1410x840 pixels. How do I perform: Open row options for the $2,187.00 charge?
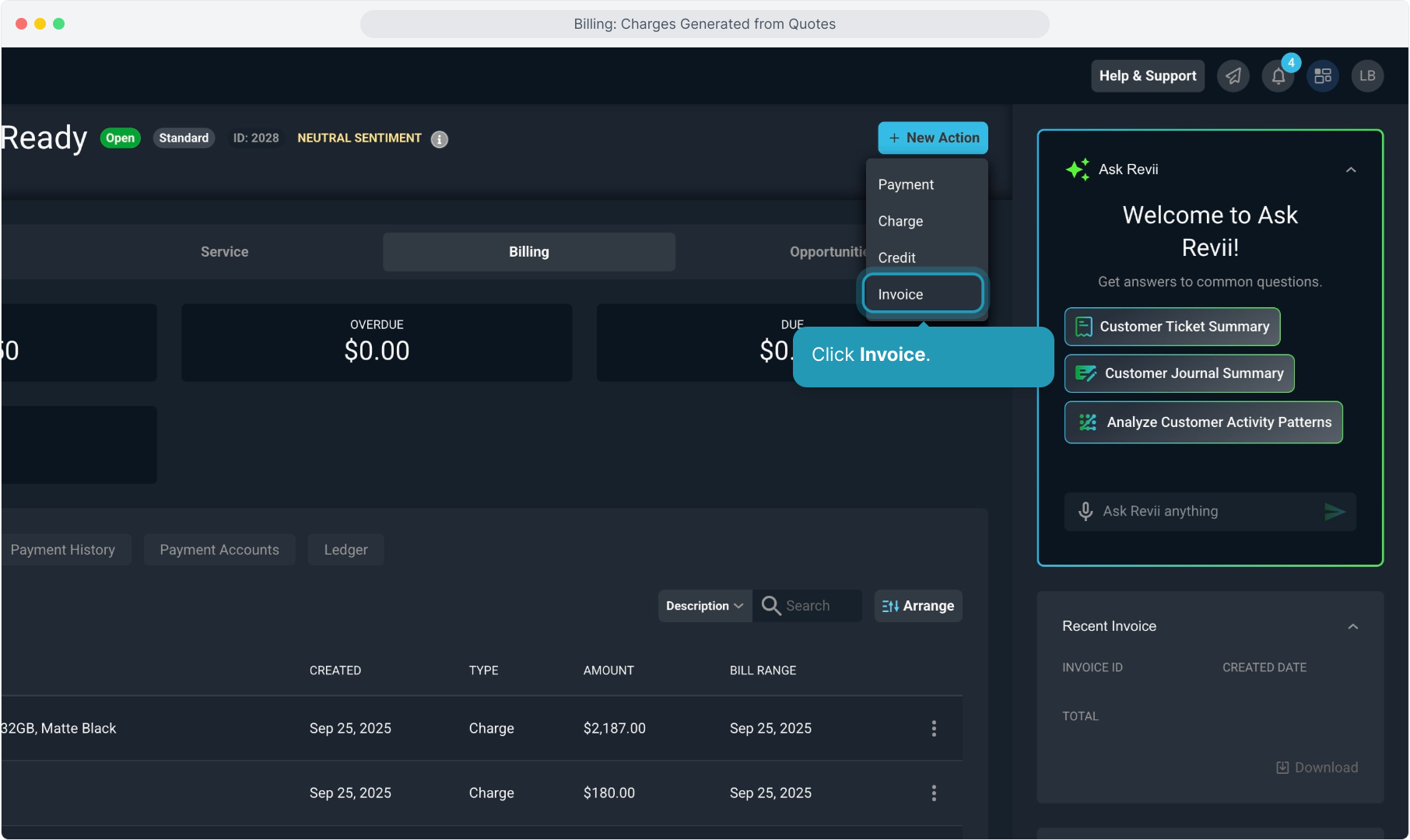coord(934,728)
